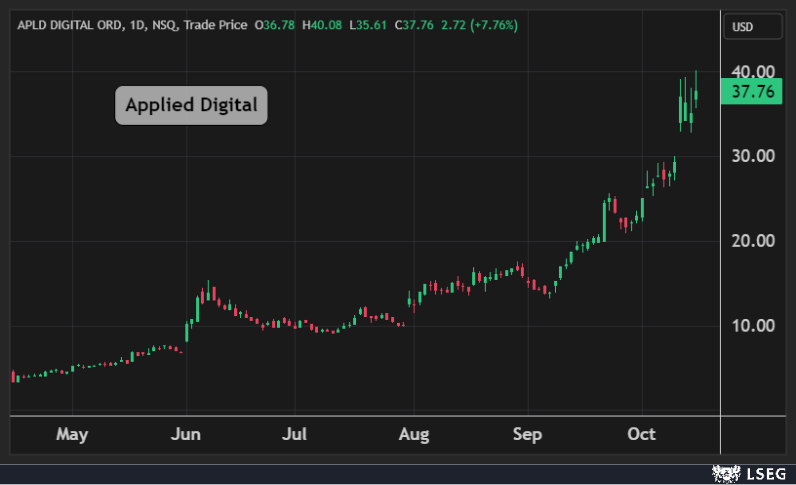Select Jun on the time axis

click(186, 434)
